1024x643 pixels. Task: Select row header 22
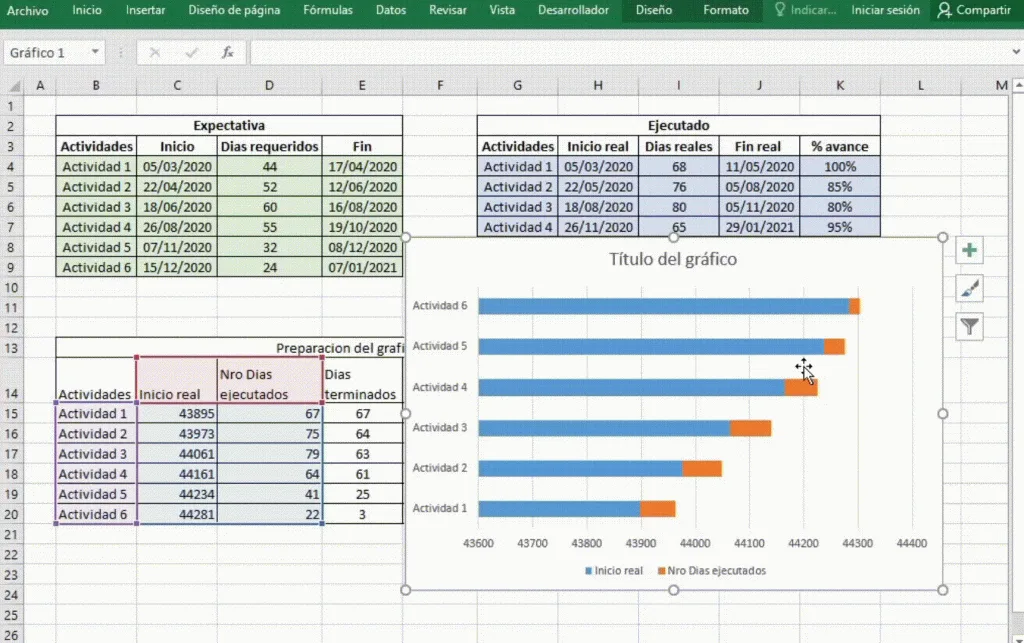coord(11,555)
